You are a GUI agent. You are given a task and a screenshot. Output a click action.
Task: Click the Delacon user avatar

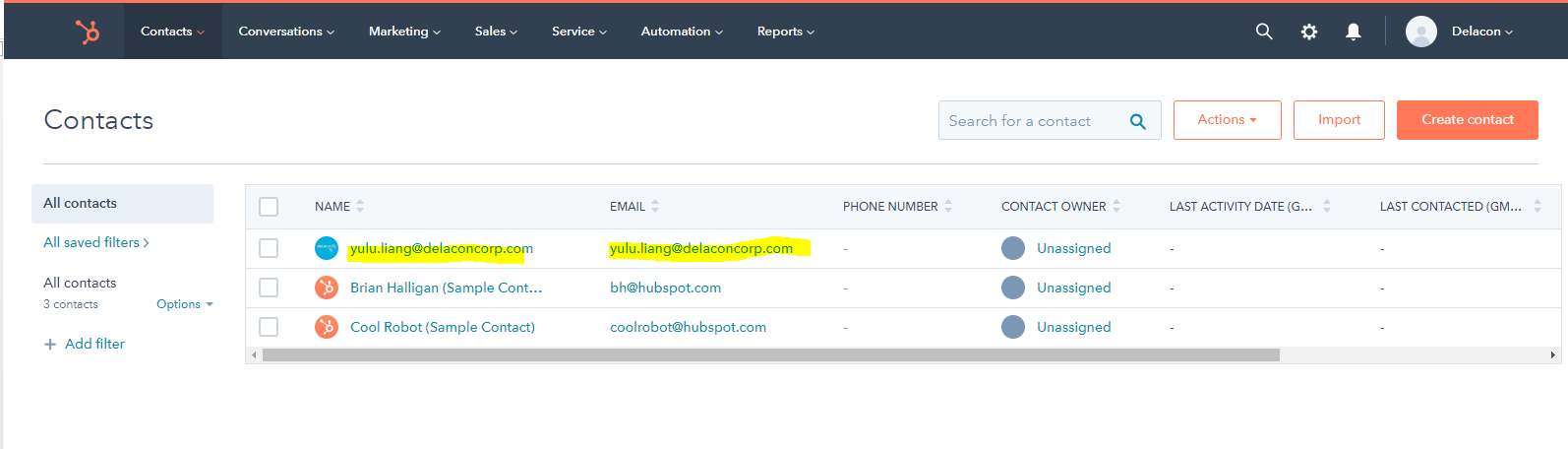pos(1421,32)
